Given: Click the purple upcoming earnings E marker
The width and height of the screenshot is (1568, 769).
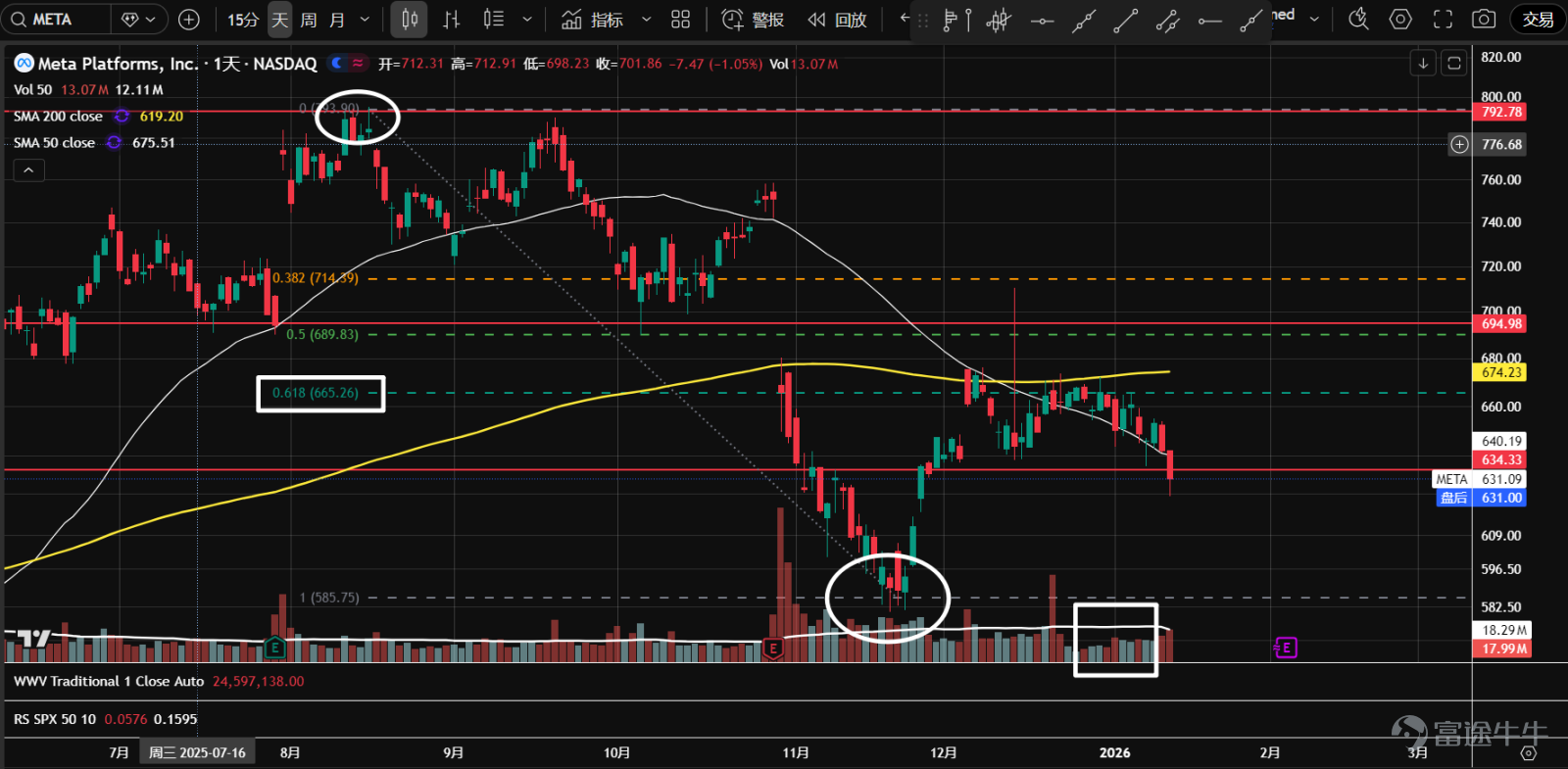Looking at the screenshot, I should coord(1285,647).
